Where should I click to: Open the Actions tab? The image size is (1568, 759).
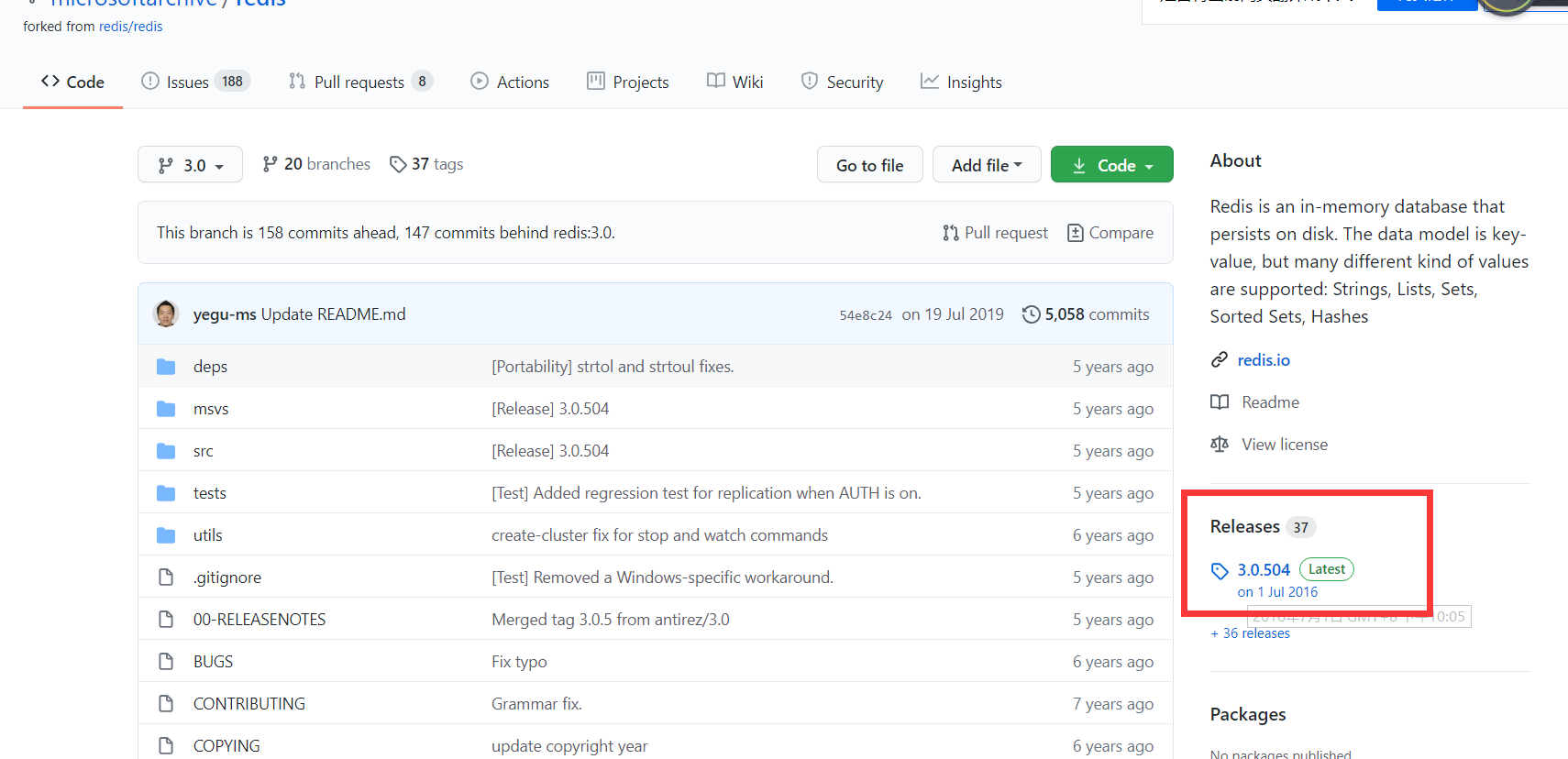pos(510,82)
